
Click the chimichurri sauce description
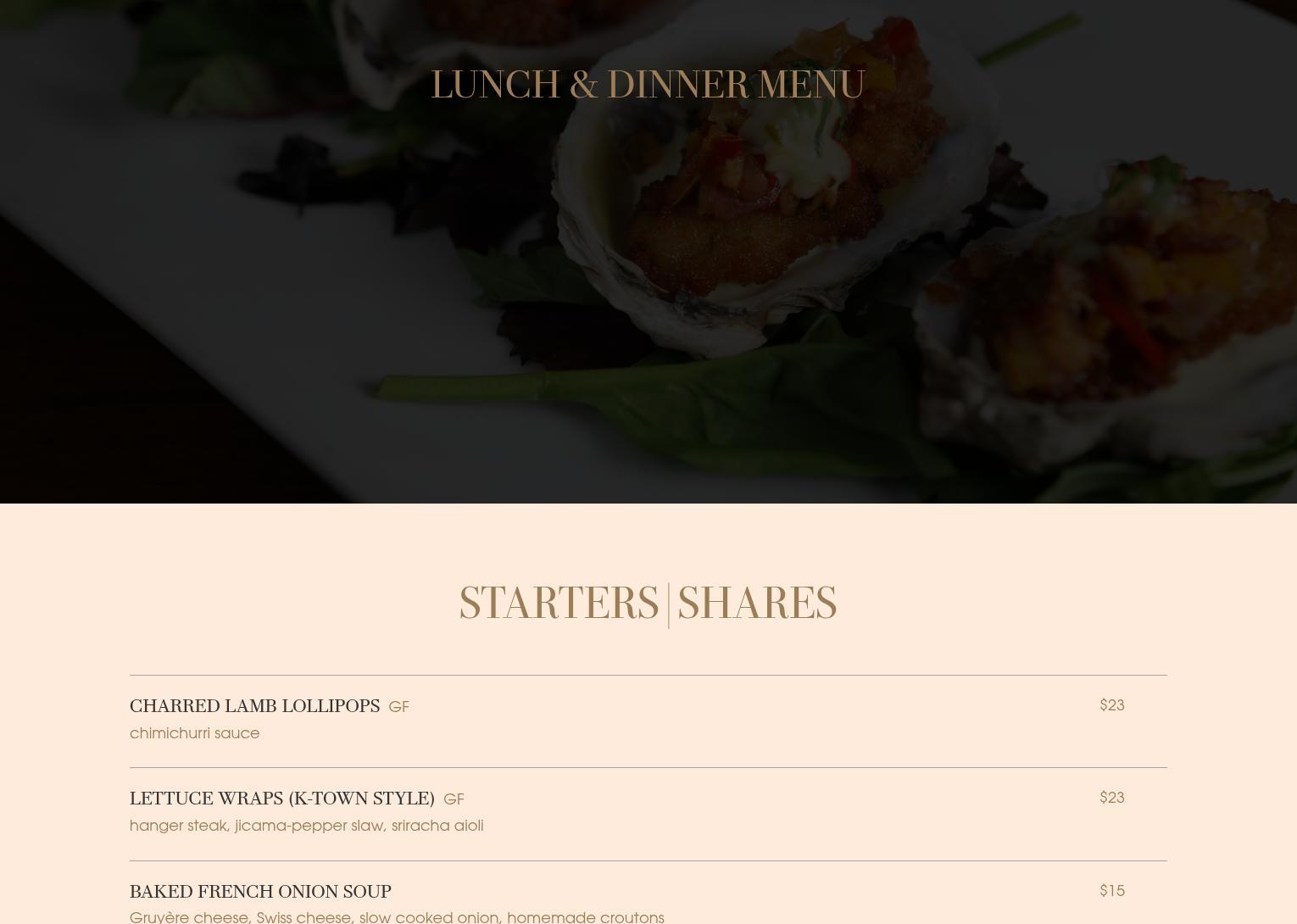coord(194,732)
